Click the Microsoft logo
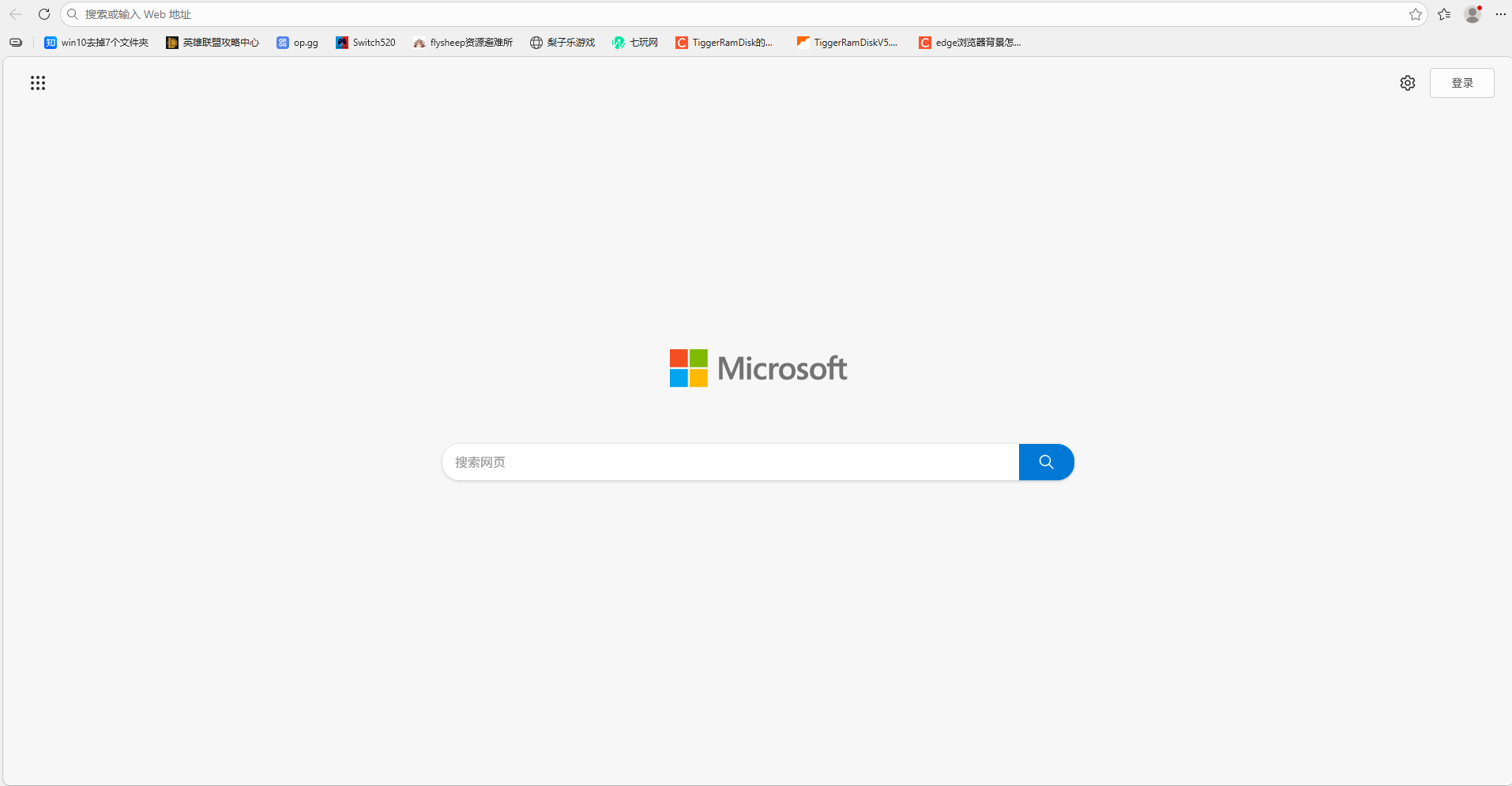This screenshot has width=1512, height=786. [x=758, y=368]
